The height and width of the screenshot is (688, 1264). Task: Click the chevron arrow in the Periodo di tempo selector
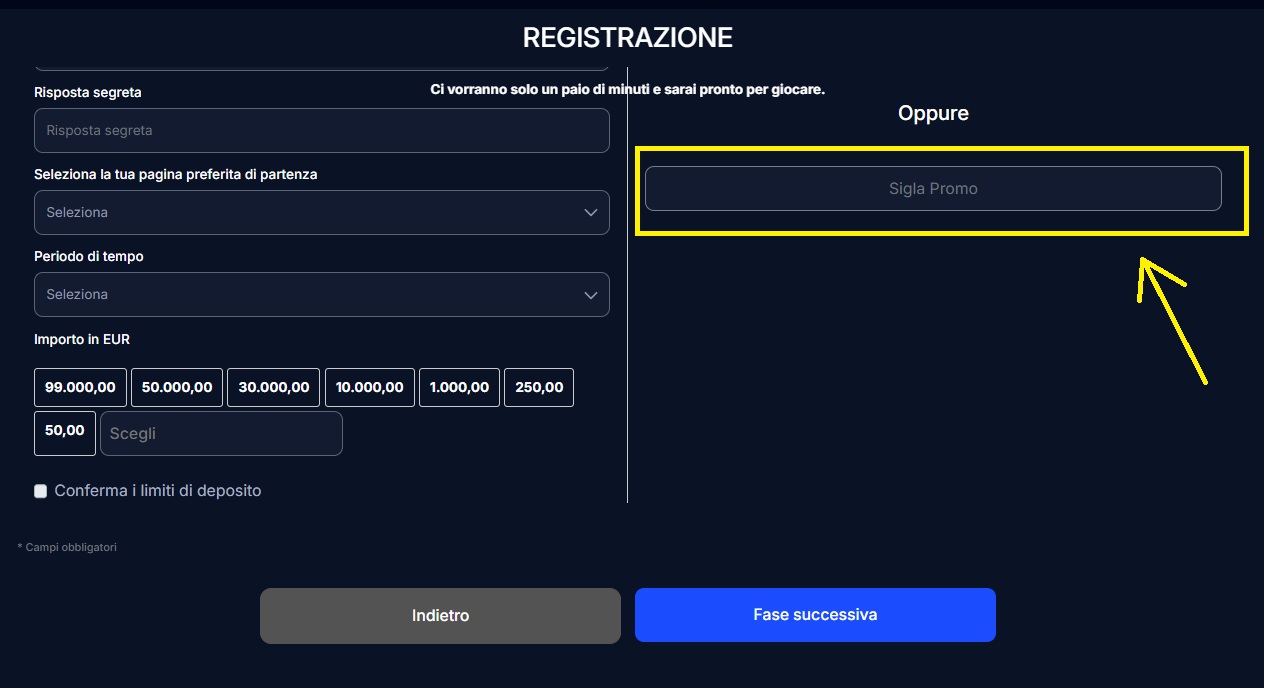tap(590, 295)
